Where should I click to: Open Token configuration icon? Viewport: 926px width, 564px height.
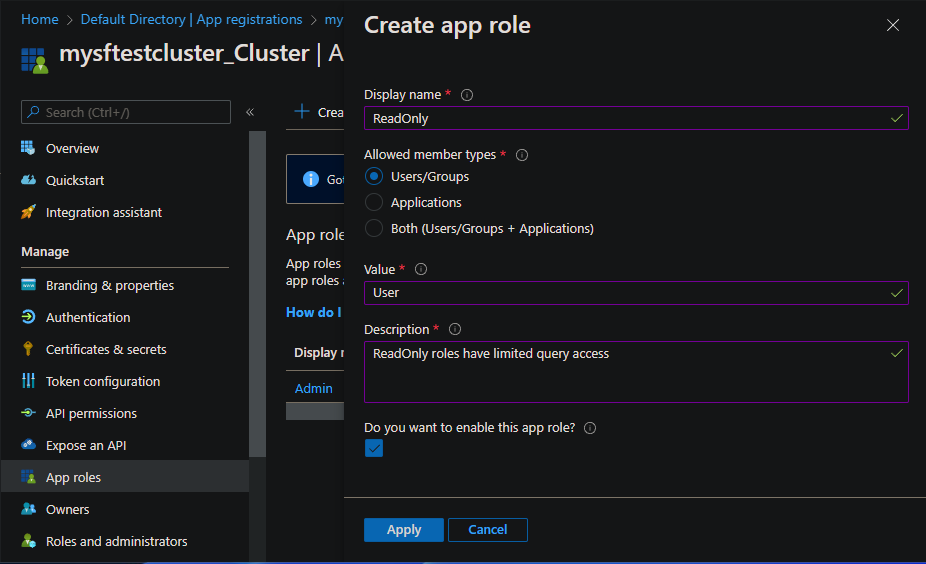pos(28,381)
